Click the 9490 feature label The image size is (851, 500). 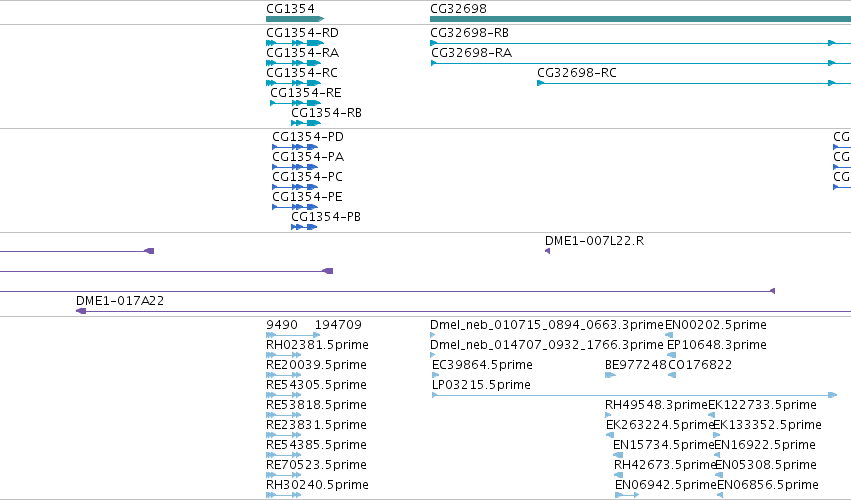(x=282, y=325)
